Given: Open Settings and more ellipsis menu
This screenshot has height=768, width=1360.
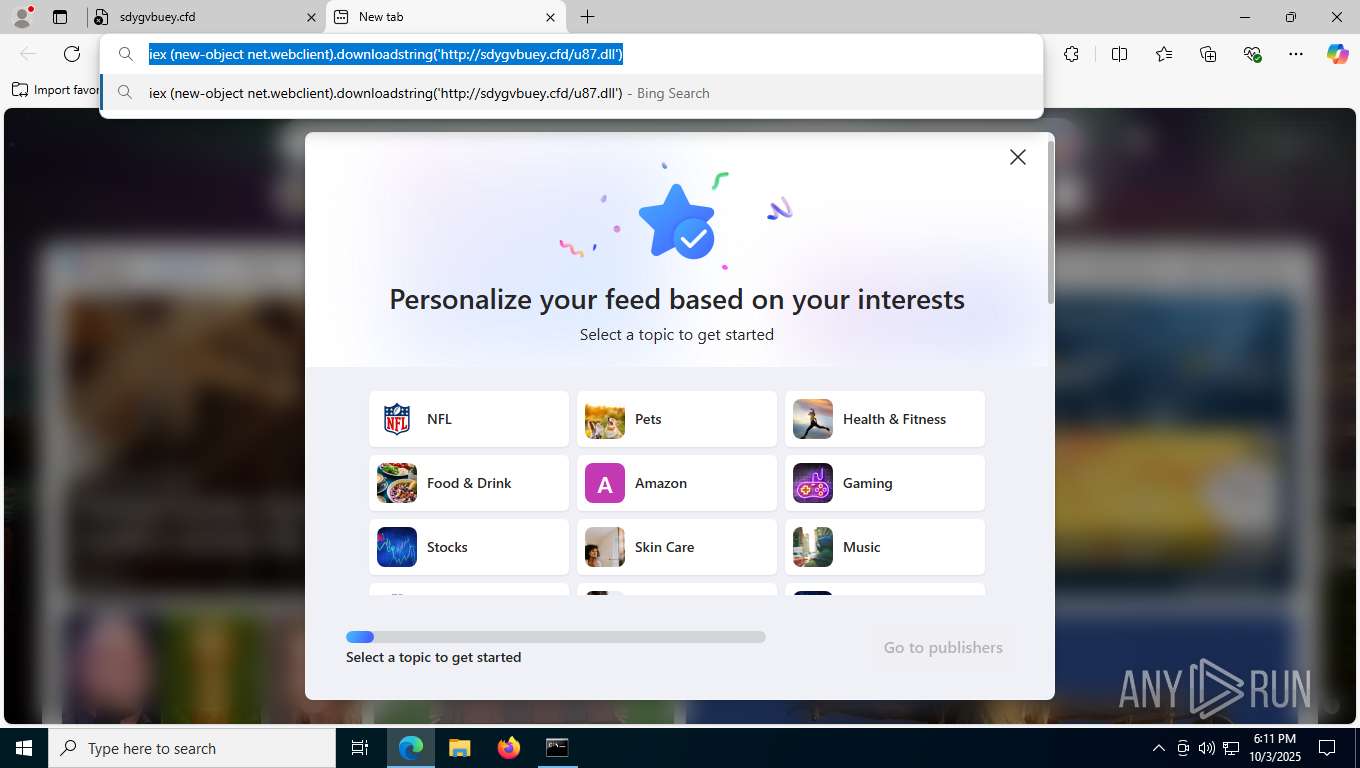Looking at the screenshot, I should pyautogui.click(x=1296, y=54).
